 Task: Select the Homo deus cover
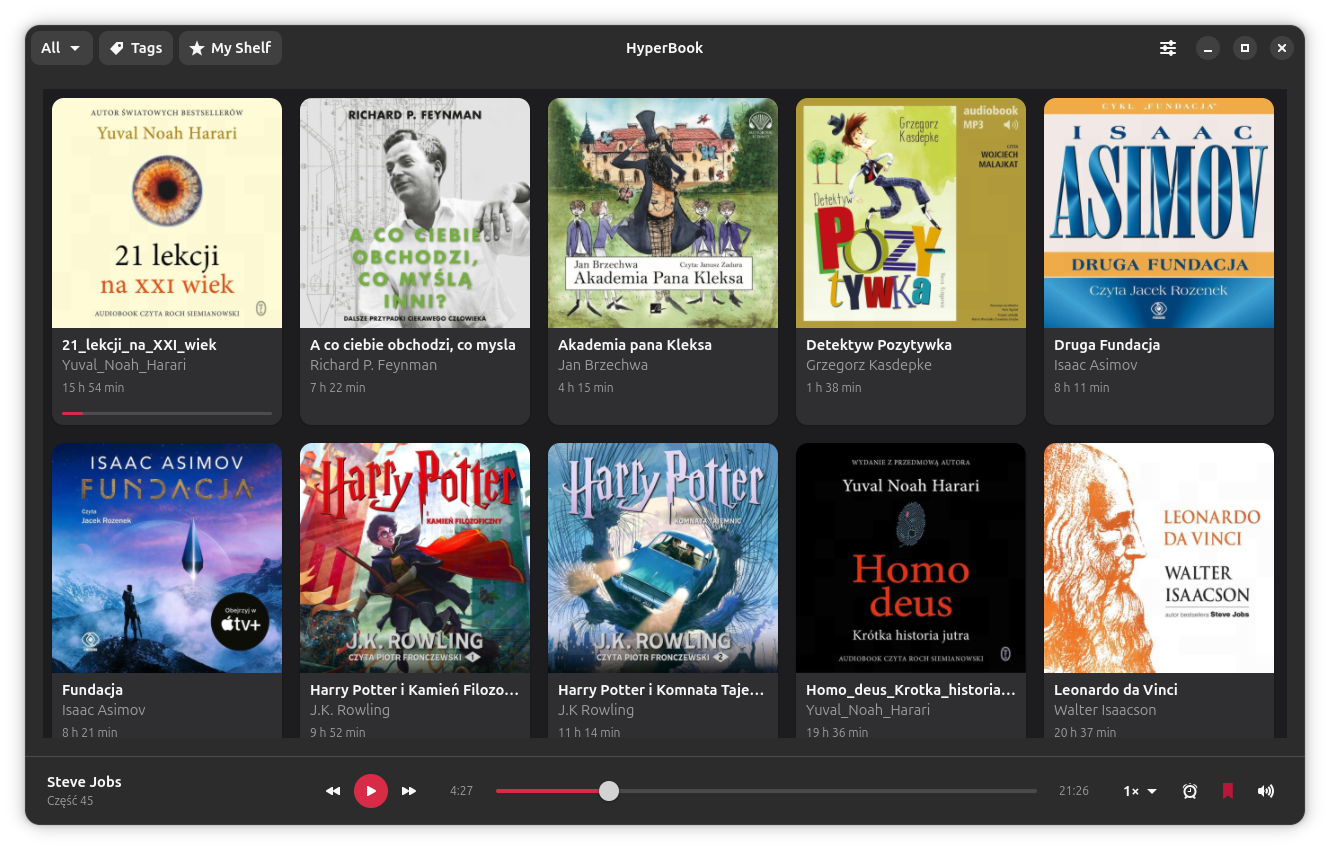(x=911, y=558)
